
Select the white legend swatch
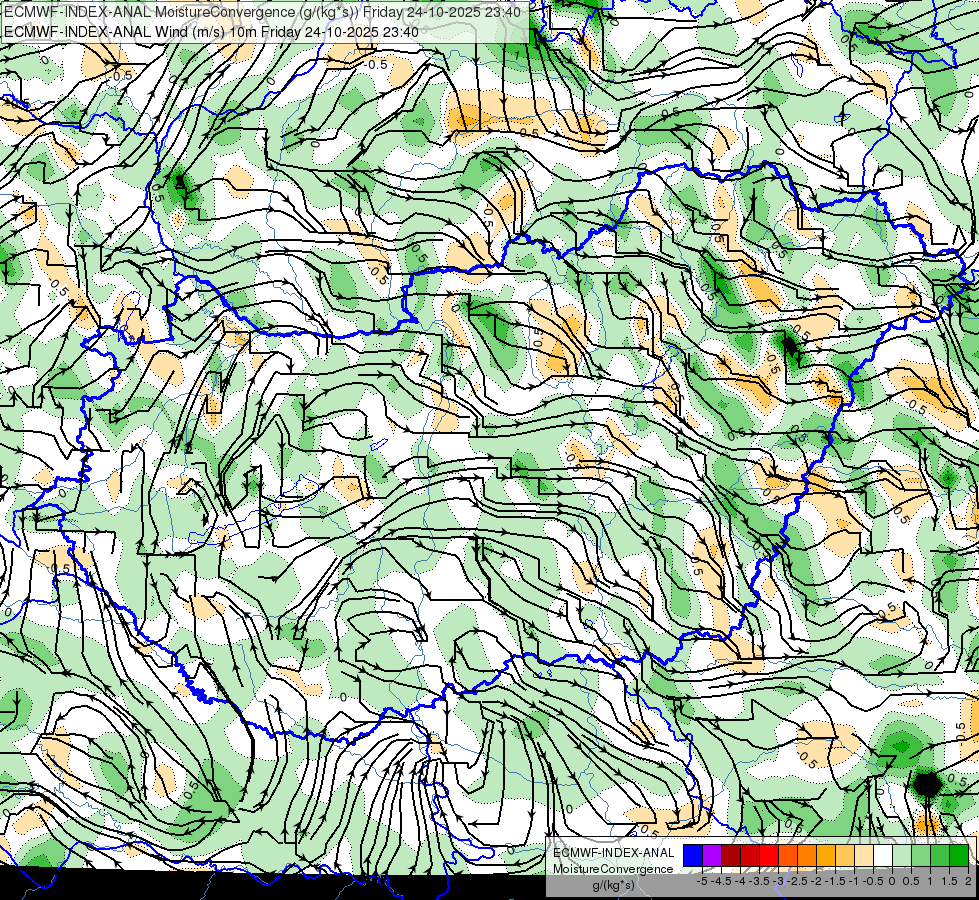pyautogui.click(x=883, y=855)
